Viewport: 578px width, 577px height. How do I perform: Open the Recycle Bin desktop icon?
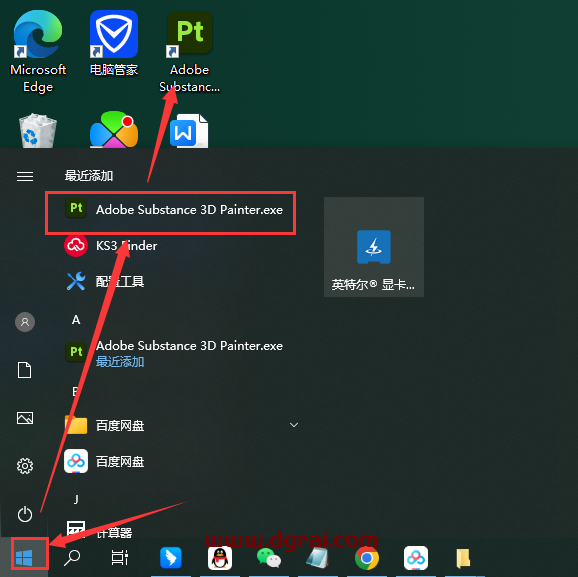(38, 131)
